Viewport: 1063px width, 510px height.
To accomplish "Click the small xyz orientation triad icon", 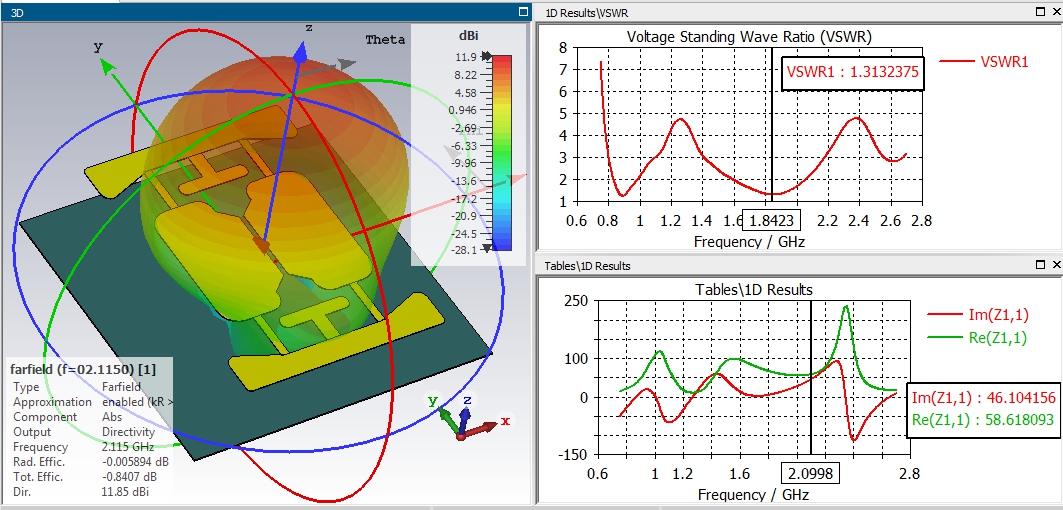I will pyautogui.click(x=466, y=417).
